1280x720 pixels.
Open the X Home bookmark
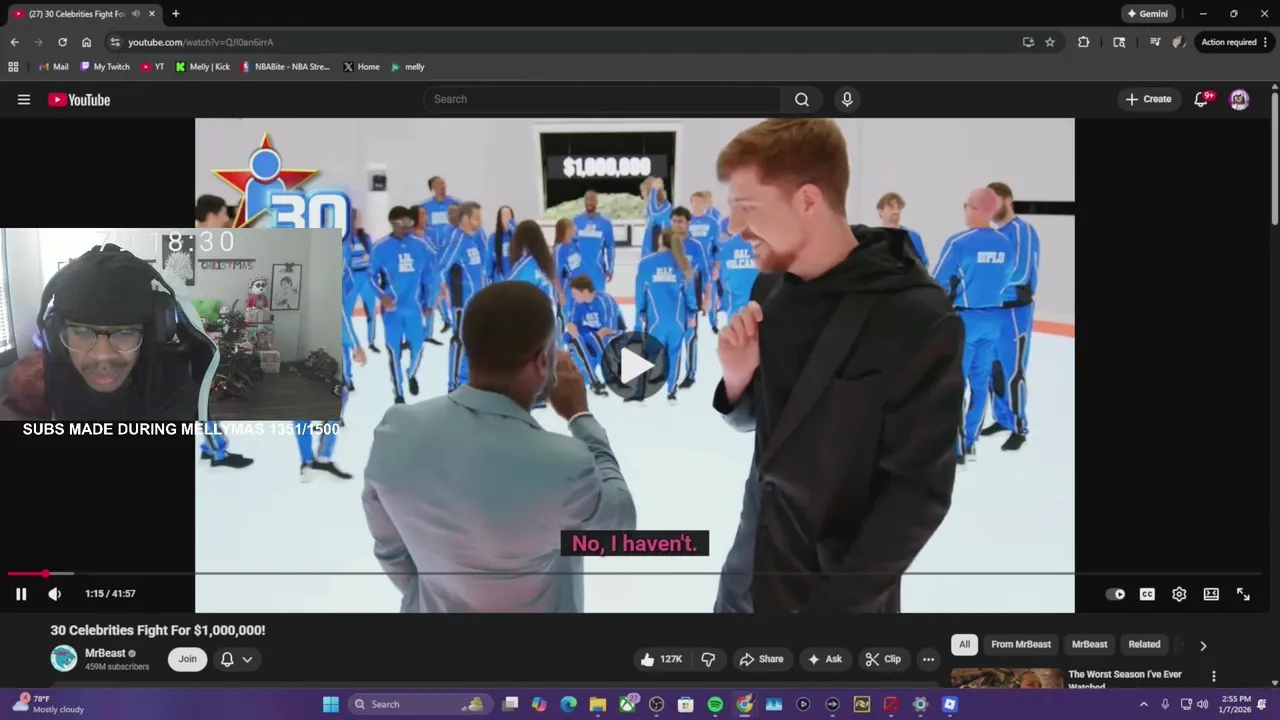click(361, 67)
